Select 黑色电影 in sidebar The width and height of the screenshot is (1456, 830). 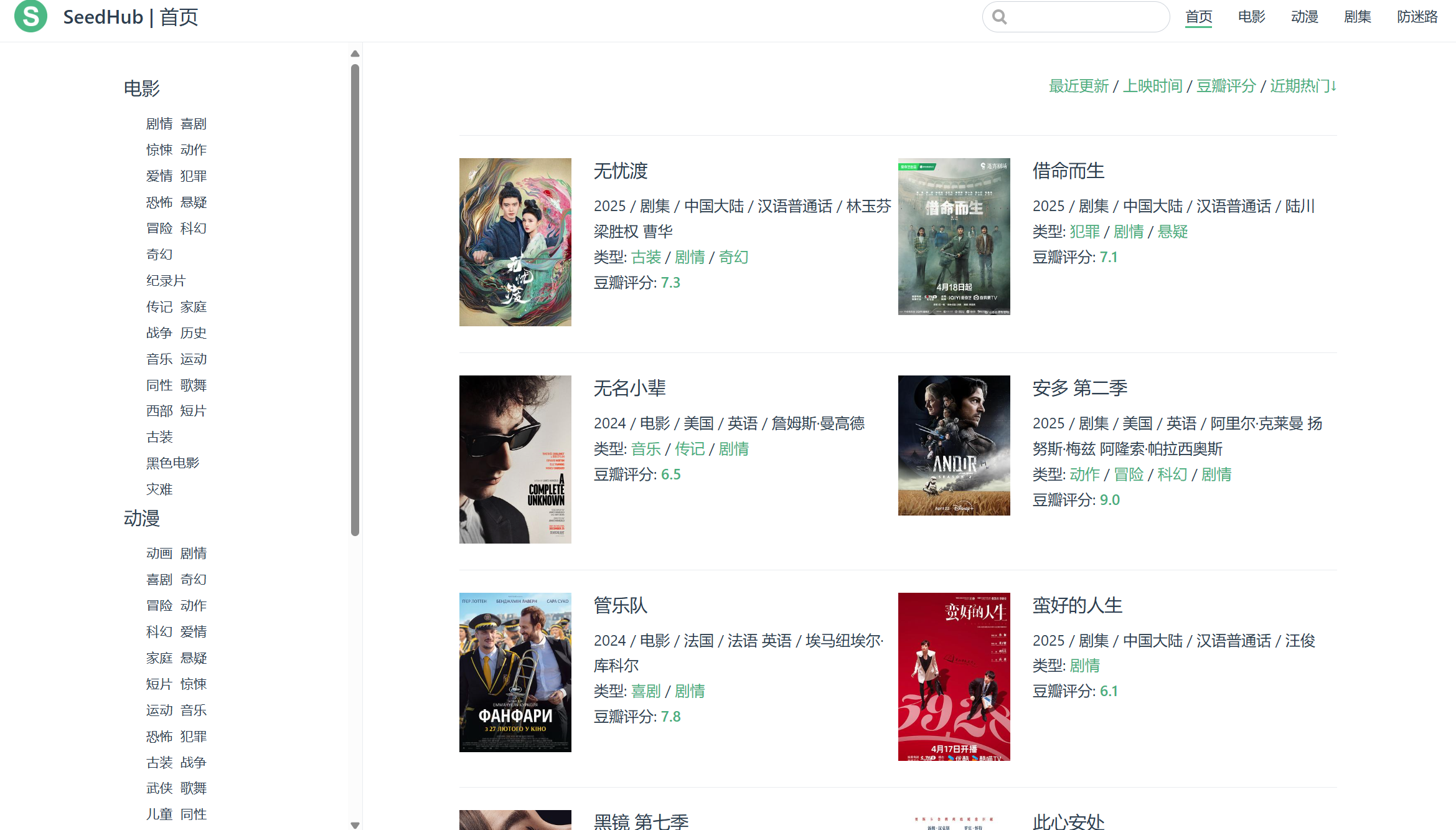(x=173, y=463)
